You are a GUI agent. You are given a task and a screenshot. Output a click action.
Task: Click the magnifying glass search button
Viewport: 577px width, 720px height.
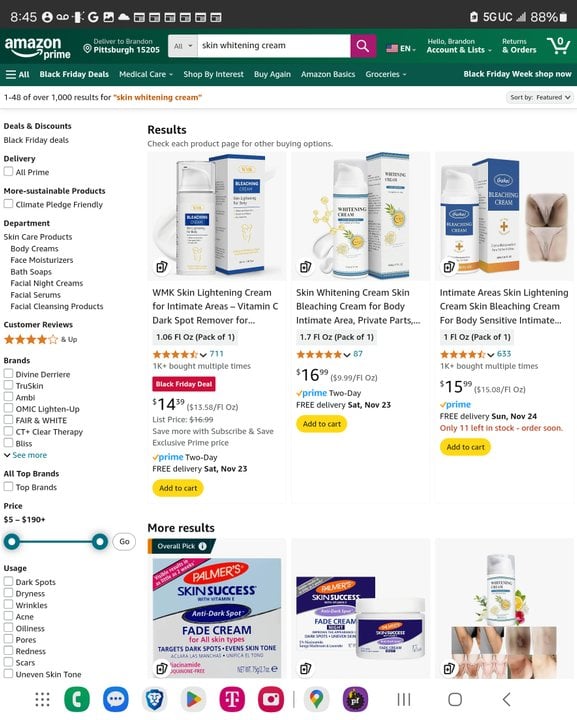point(363,46)
